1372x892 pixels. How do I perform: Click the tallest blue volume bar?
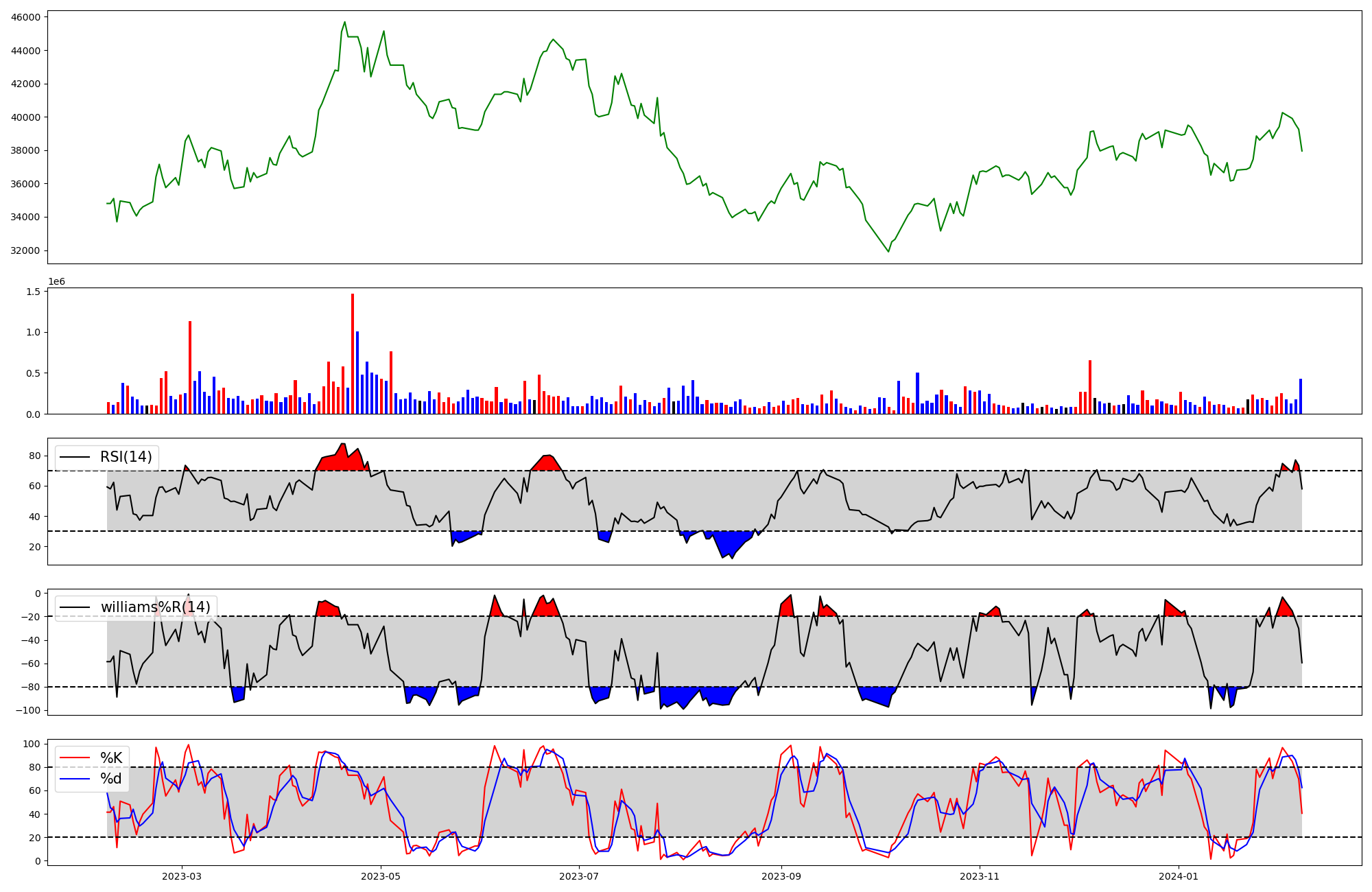click(357, 373)
